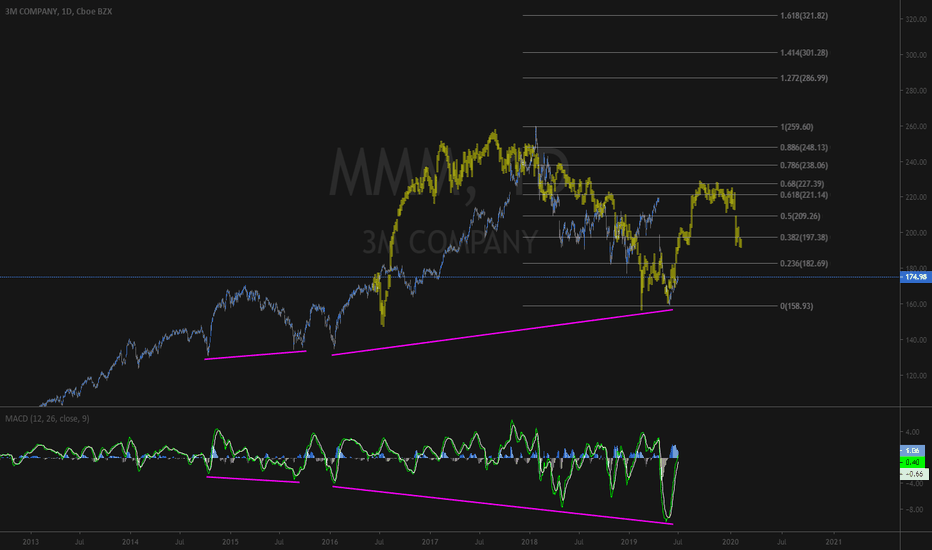Click the 2020 label on time axis
Screen dimensions: 932x550
[x=730, y=542]
